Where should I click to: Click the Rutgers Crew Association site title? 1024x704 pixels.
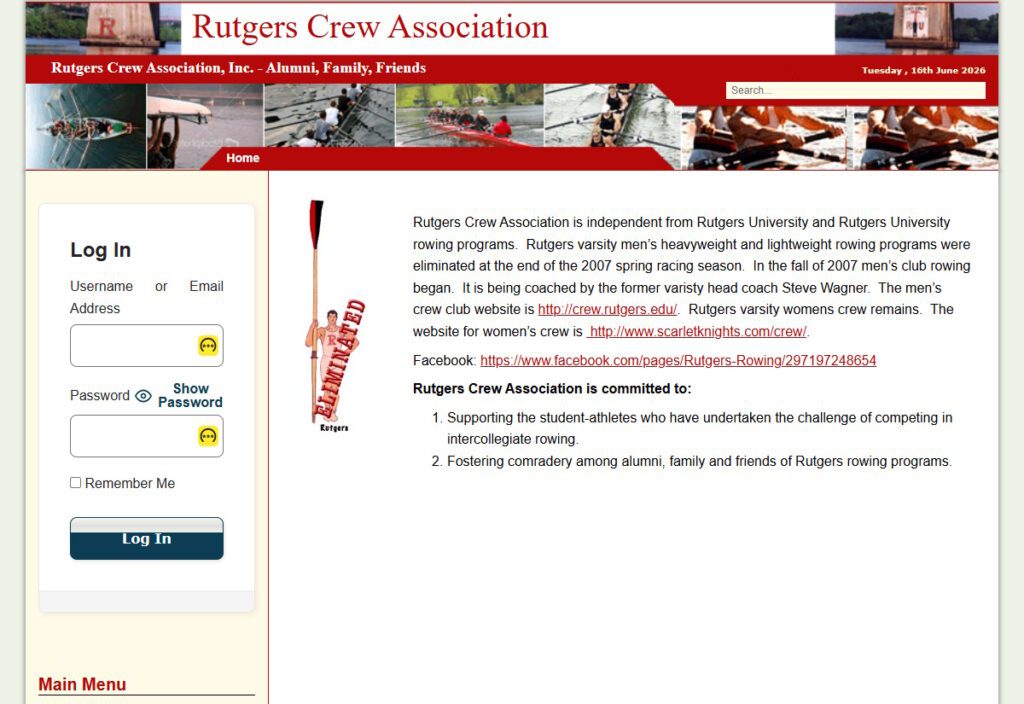coord(370,27)
